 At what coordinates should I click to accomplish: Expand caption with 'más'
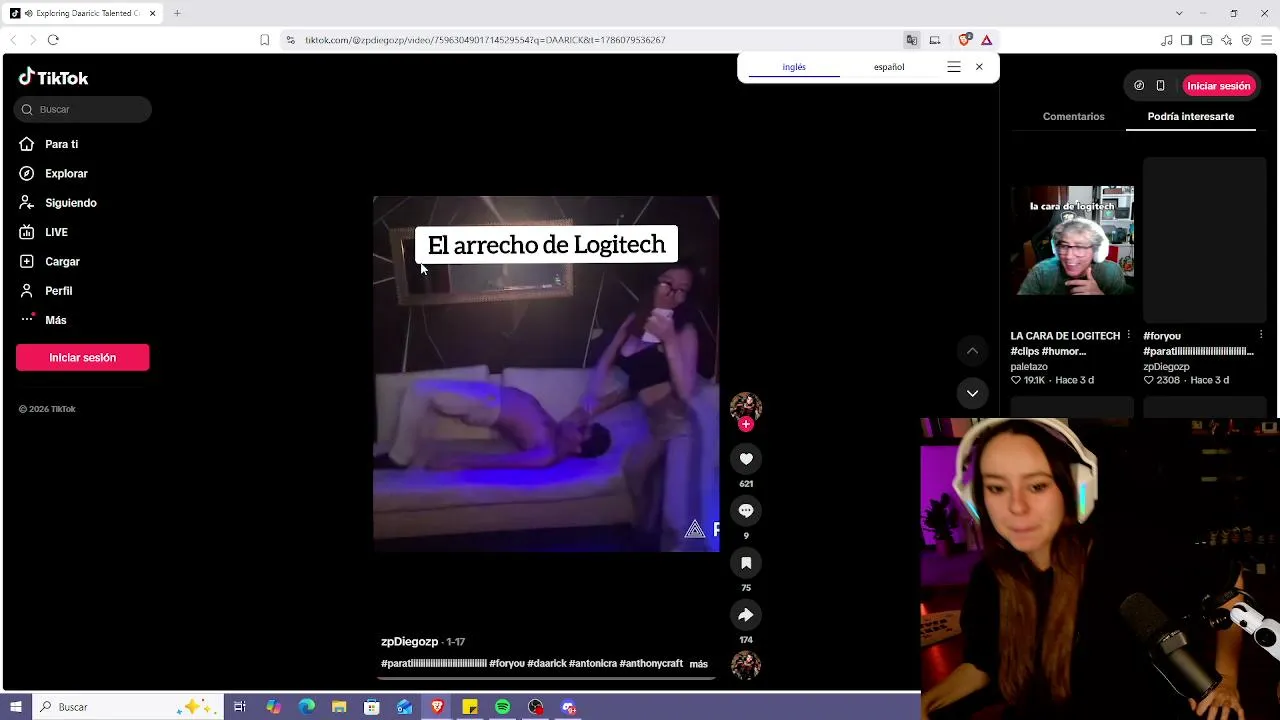tap(698, 664)
